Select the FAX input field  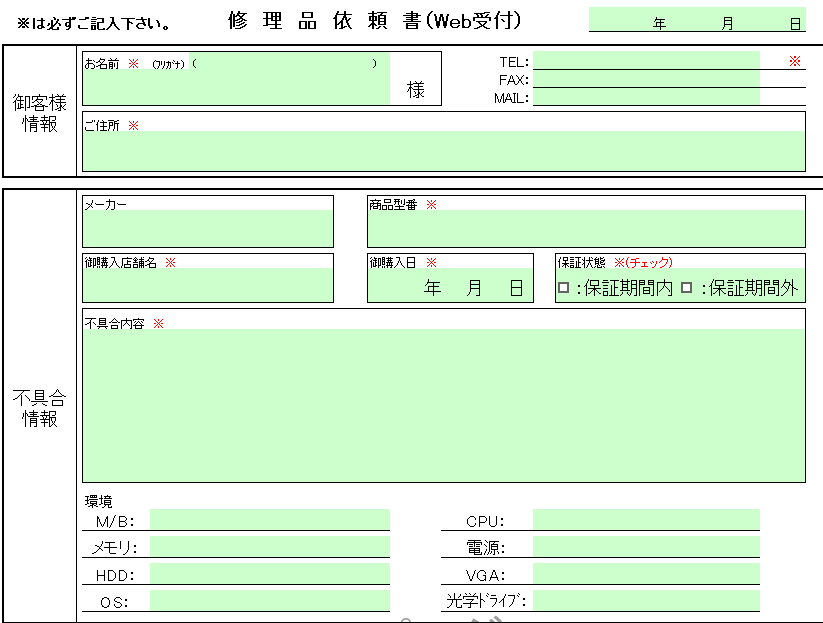646,80
